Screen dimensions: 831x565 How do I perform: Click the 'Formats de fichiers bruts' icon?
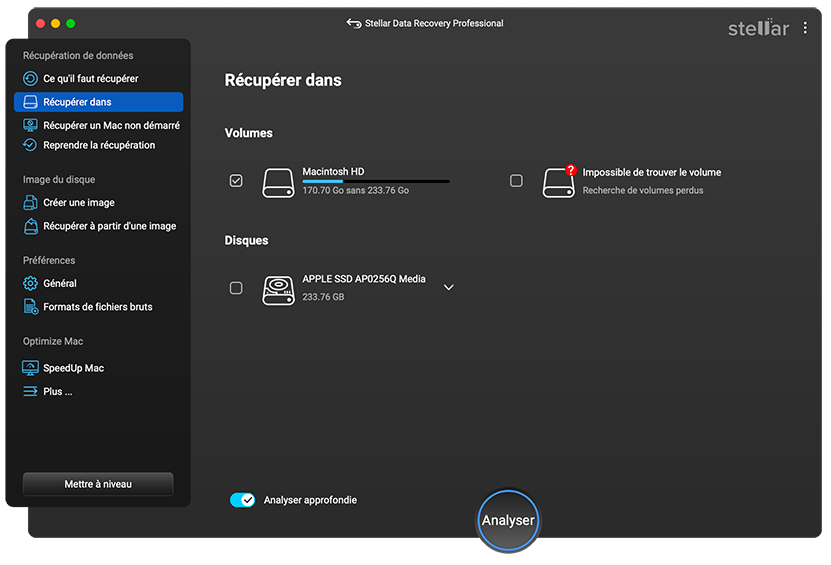point(31,307)
